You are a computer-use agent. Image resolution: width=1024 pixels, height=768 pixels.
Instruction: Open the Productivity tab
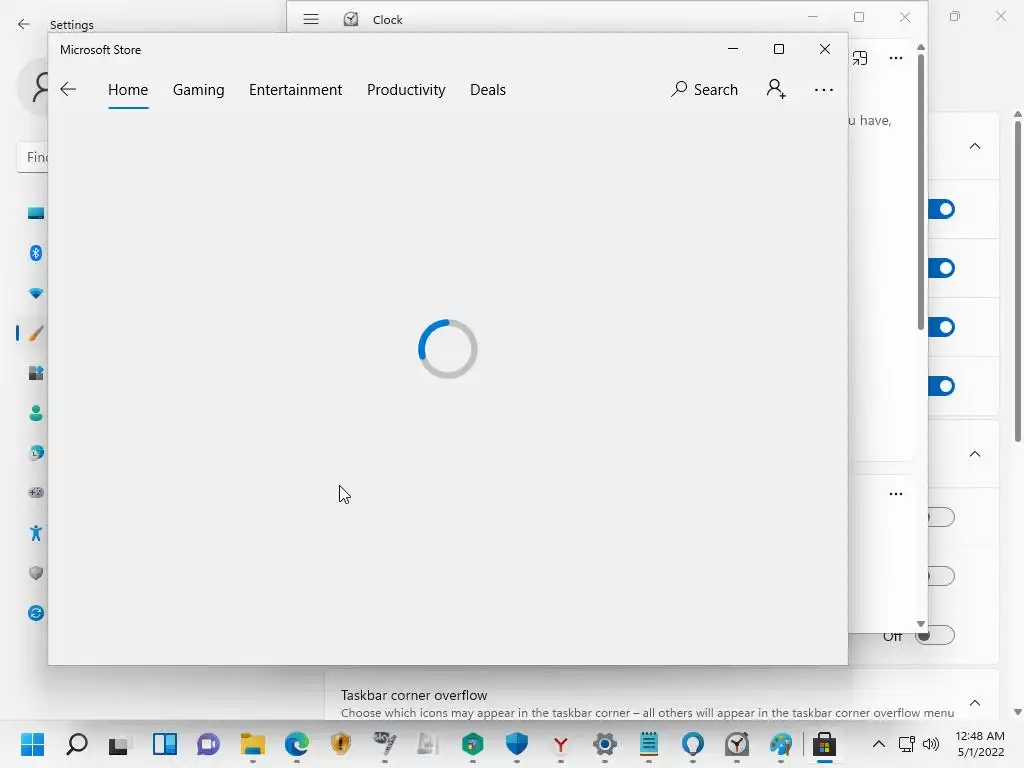pos(406,89)
